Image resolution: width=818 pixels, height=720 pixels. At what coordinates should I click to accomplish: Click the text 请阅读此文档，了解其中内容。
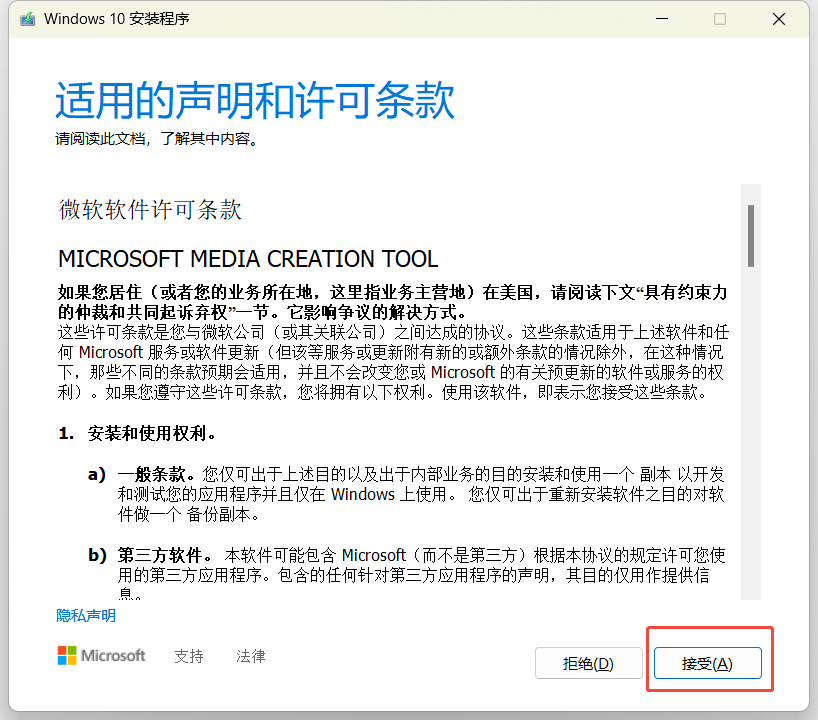(x=157, y=139)
